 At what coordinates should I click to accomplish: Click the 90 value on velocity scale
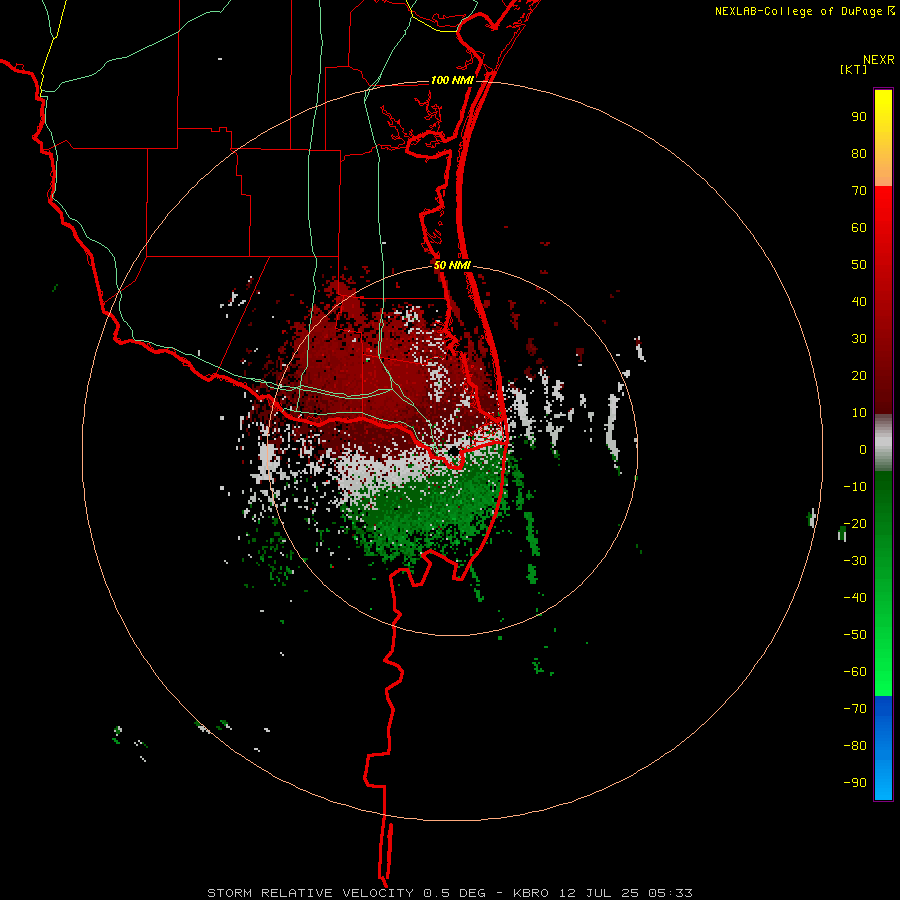click(x=859, y=117)
